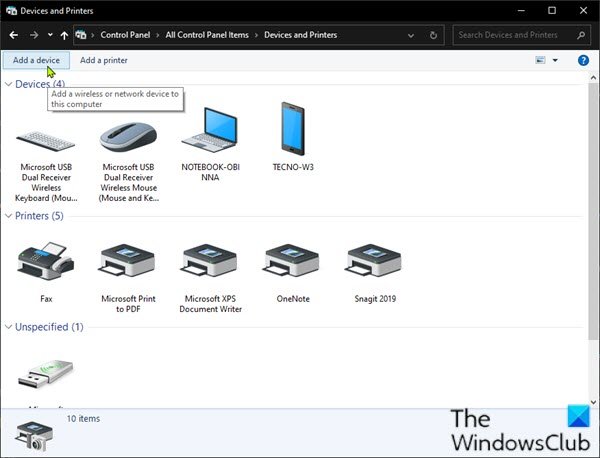
Task: Select the NOTEBOOK-OBINNA laptop icon
Action: coord(210,130)
